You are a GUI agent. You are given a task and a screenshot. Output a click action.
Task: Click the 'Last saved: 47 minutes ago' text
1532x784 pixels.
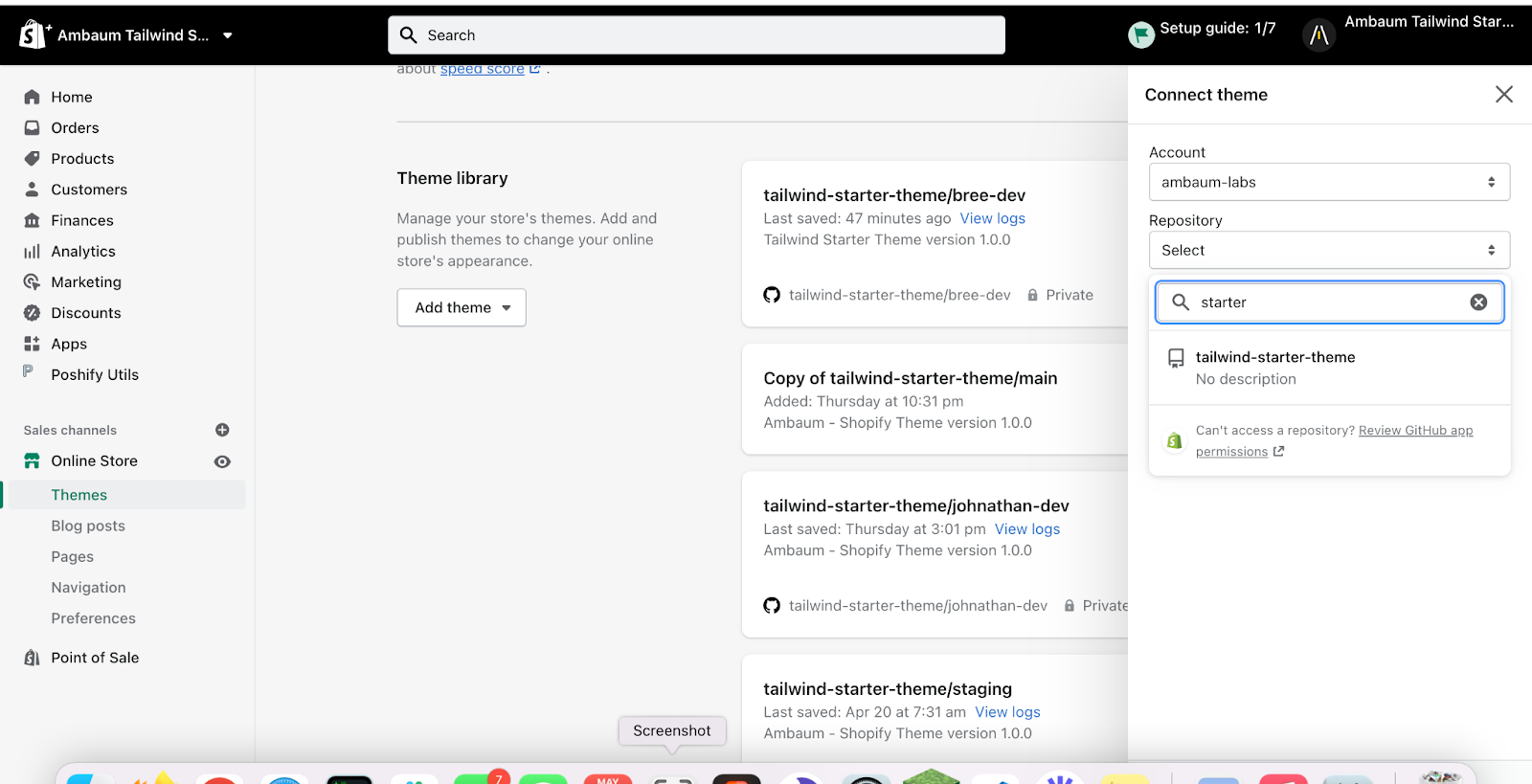pyautogui.click(x=857, y=218)
